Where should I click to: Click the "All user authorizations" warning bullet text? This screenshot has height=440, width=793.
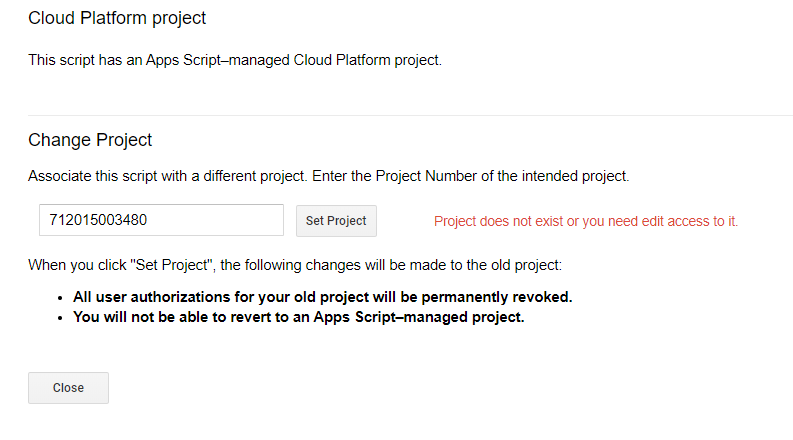322,298
